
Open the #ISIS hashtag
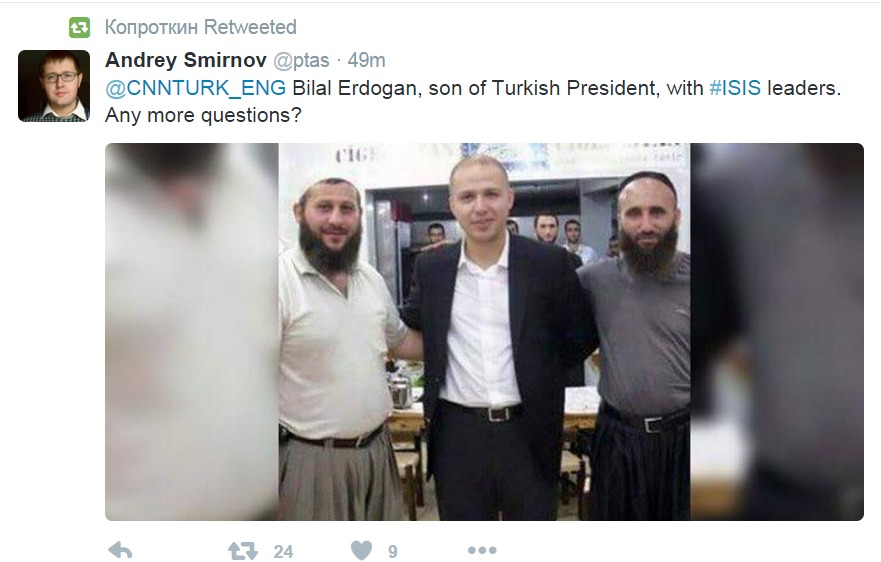coord(735,88)
